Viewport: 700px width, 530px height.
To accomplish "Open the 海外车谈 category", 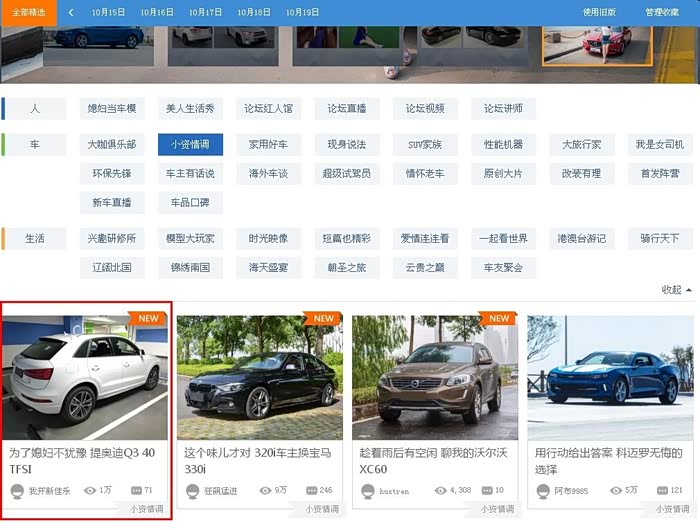I will click(x=268, y=174).
